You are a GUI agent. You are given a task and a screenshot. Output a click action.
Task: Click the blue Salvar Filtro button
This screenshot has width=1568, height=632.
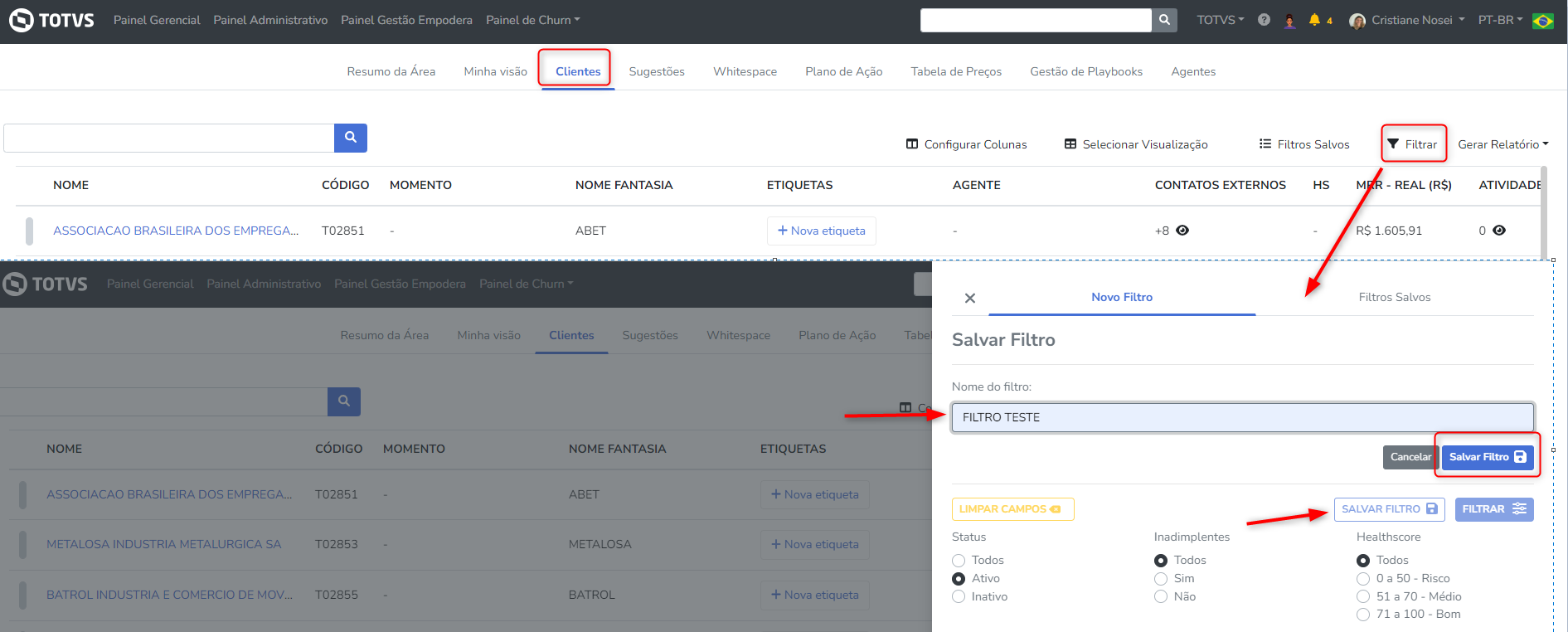tap(1487, 457)
